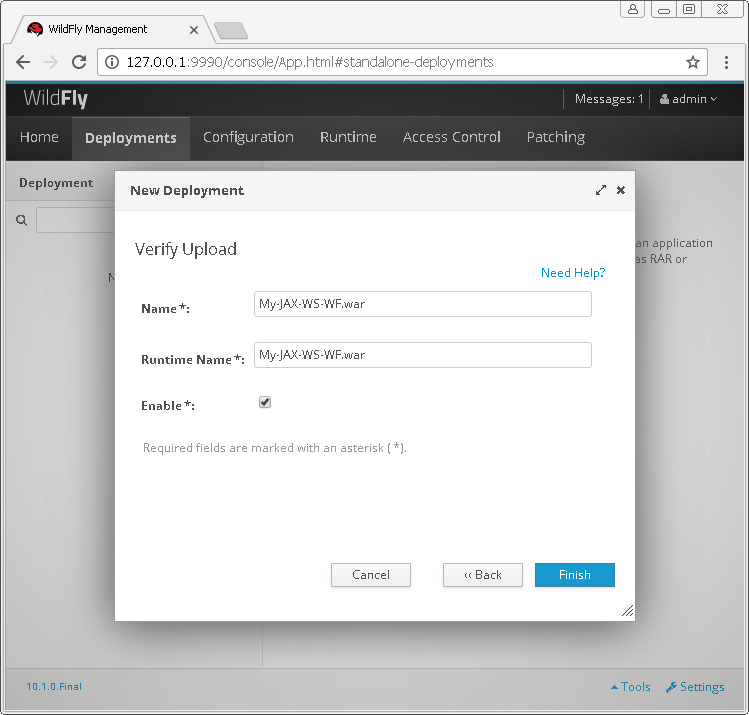Click the site information icon in address bar
This screenshot has height=715, width=749.
pos(112,62)
